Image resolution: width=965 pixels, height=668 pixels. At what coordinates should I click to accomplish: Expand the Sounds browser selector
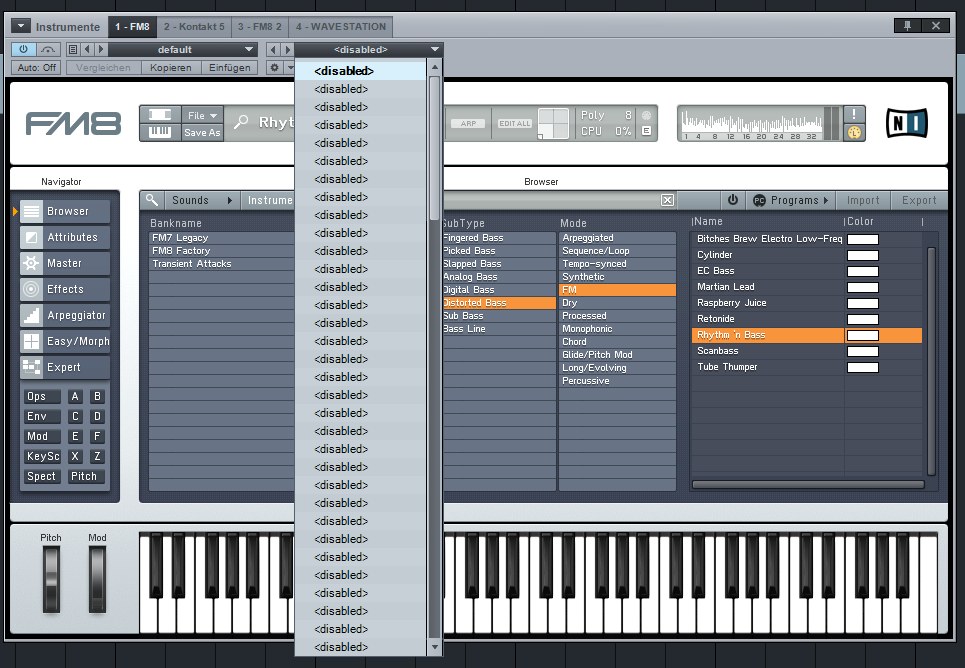point(201,200)
